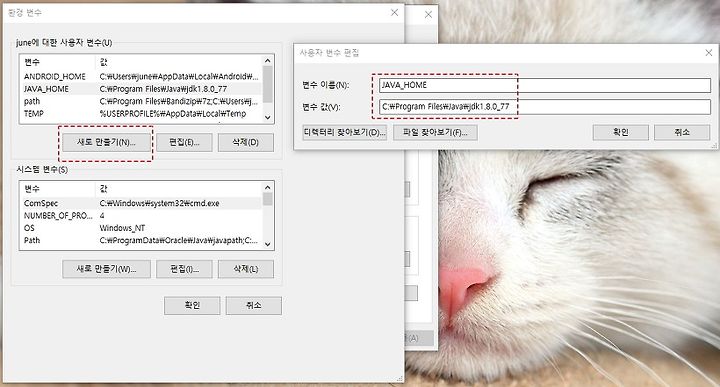The width and height of the screenshot is (720, 387).
Task: Click system variables scroll up arrow
Action: (268, 187)
